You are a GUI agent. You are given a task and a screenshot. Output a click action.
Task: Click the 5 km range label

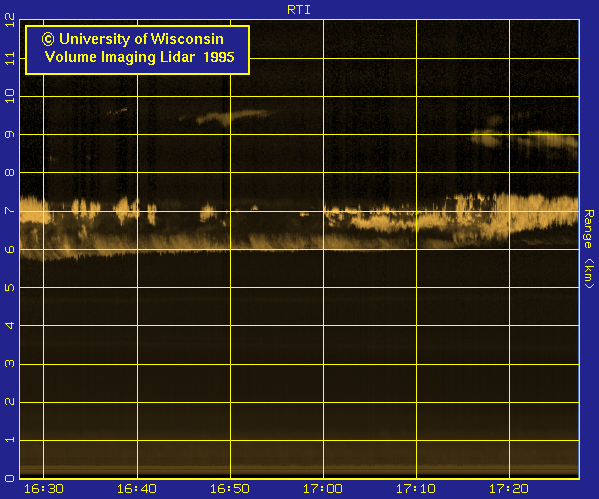[x=10, y=287]
